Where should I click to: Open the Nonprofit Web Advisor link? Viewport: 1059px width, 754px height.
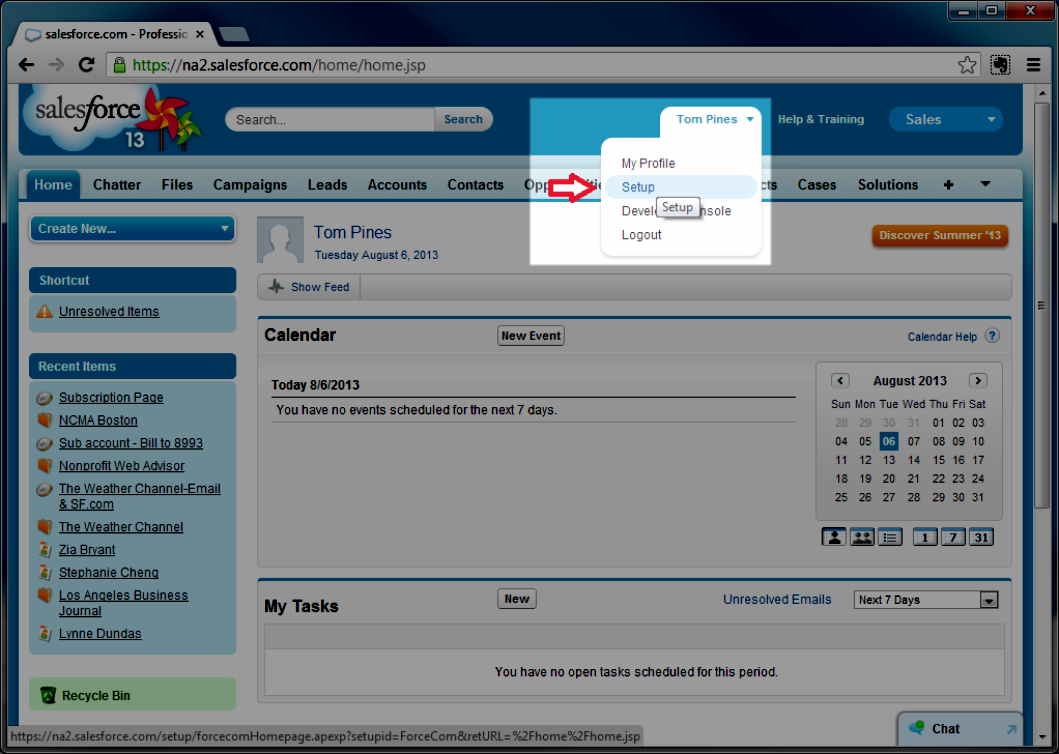point(122,466)
